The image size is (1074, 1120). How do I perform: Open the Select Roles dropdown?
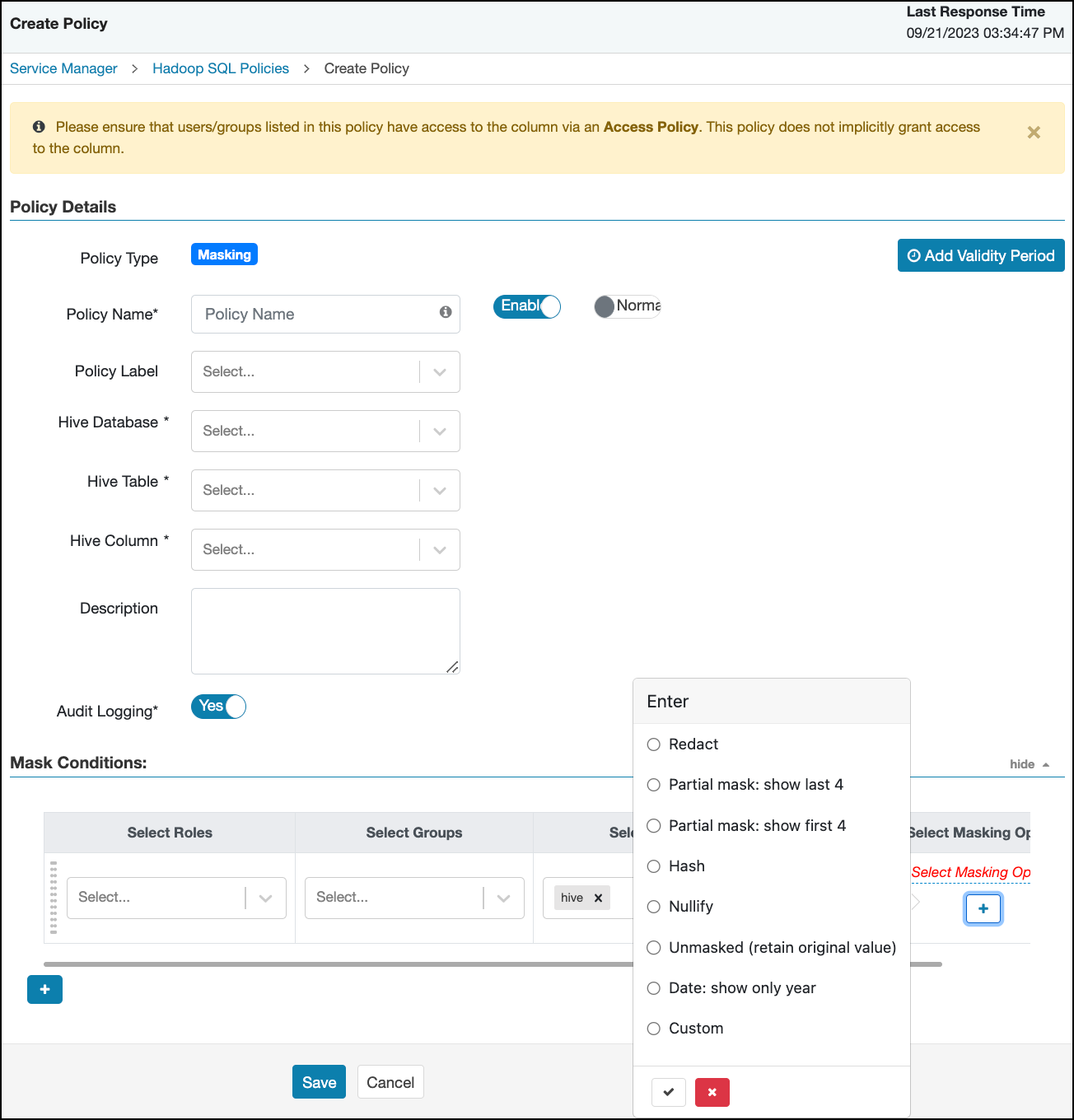176,898
